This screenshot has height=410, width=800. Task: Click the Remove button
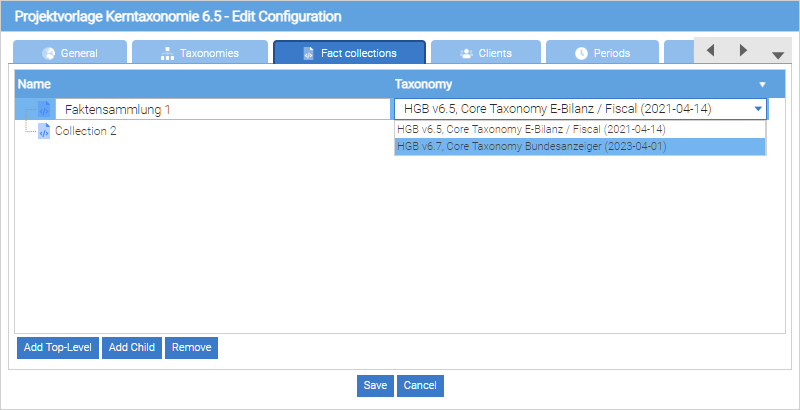pyautogui.click(x=191, y=347)
